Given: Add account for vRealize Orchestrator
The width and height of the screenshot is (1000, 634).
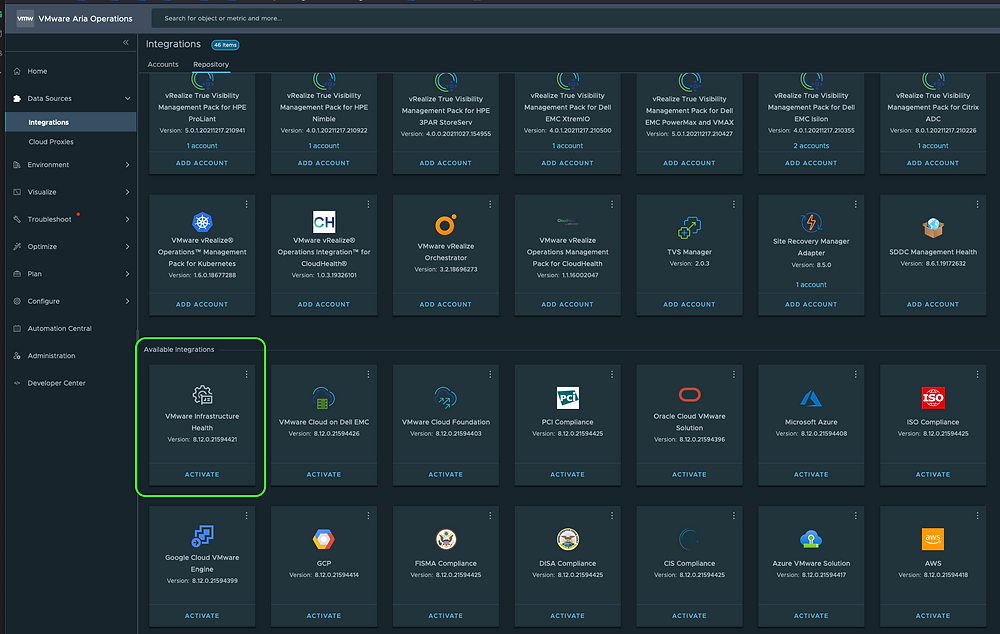Looking at the screenshot, I should point(446,305).
